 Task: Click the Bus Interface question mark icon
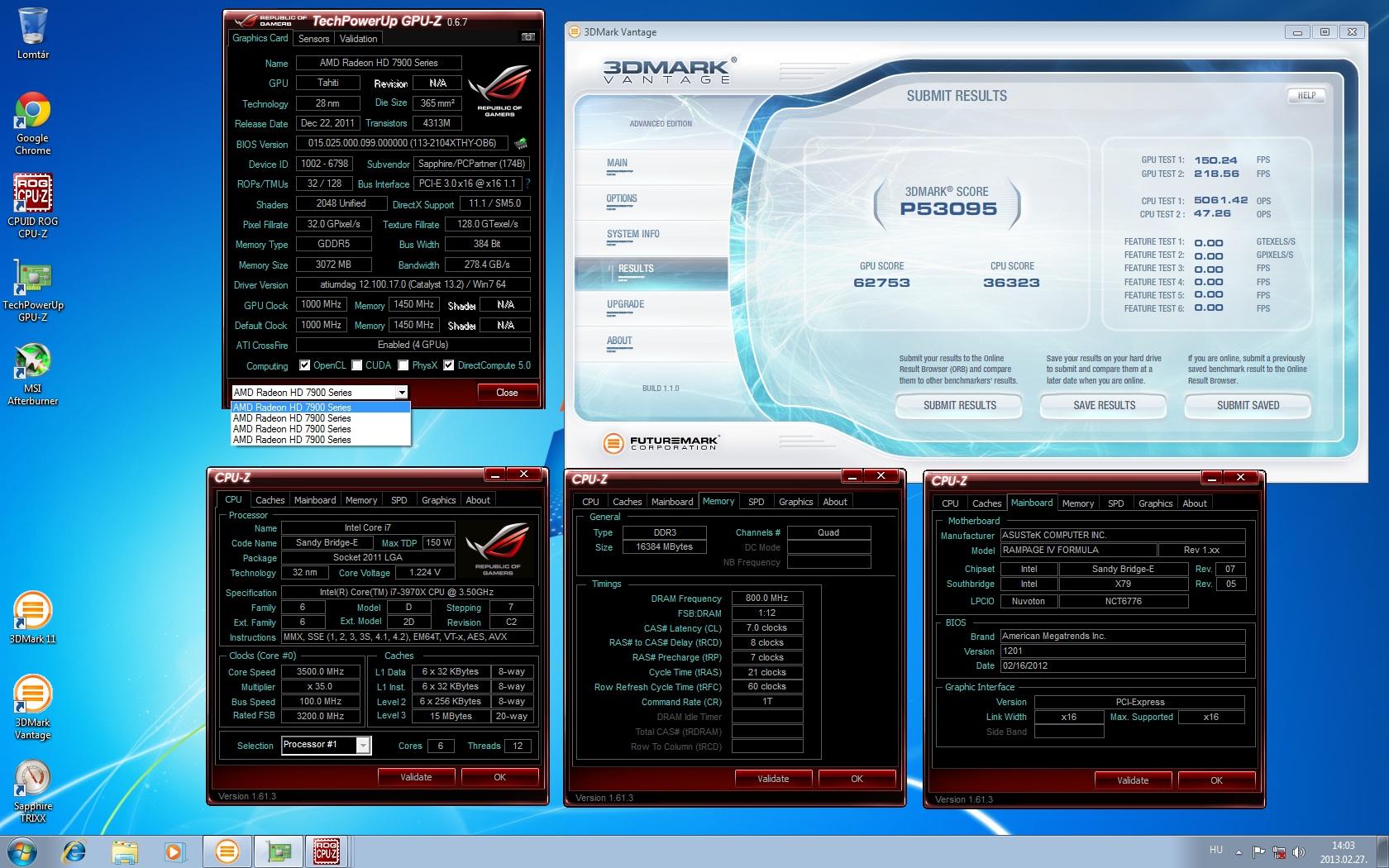527,184
